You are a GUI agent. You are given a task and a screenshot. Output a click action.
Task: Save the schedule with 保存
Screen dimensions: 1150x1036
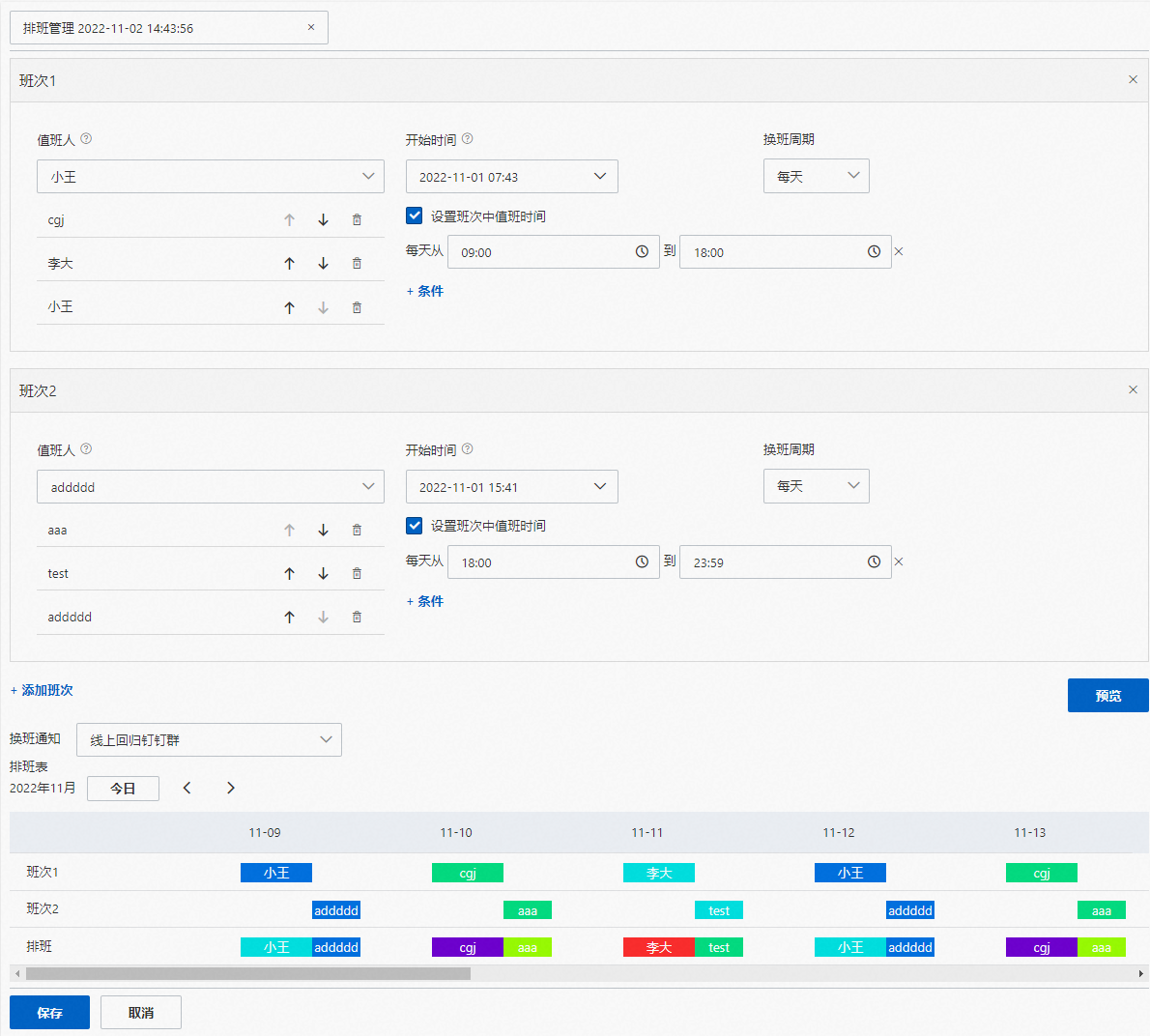(x=50, y=1013)
